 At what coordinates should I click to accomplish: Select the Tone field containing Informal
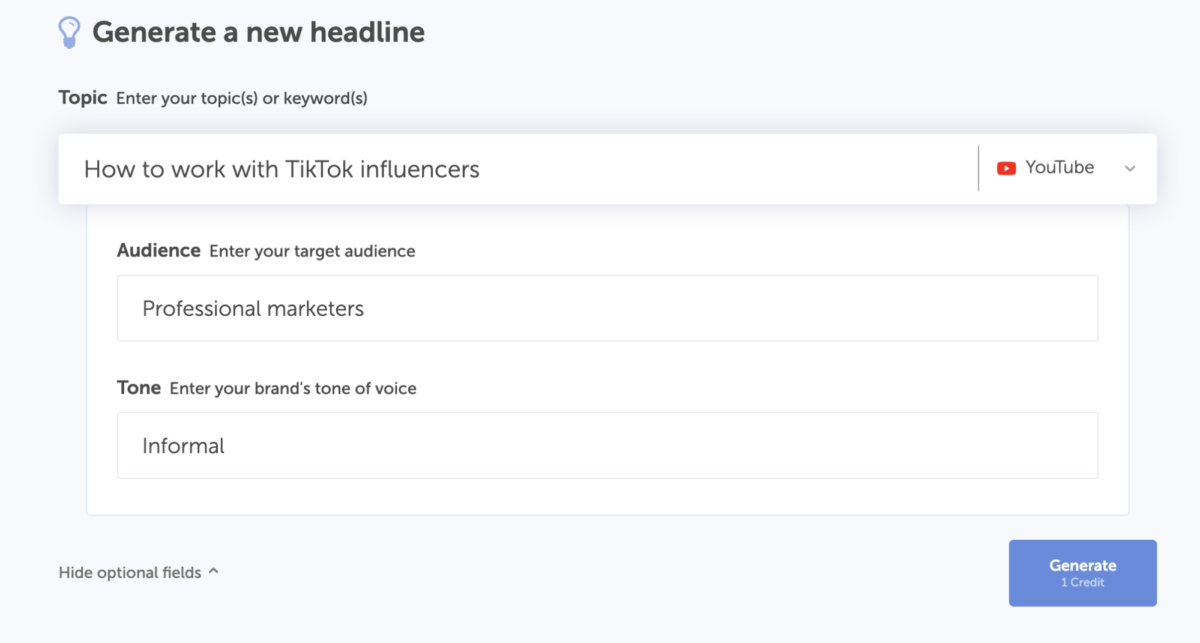click(x=607, y=445)
